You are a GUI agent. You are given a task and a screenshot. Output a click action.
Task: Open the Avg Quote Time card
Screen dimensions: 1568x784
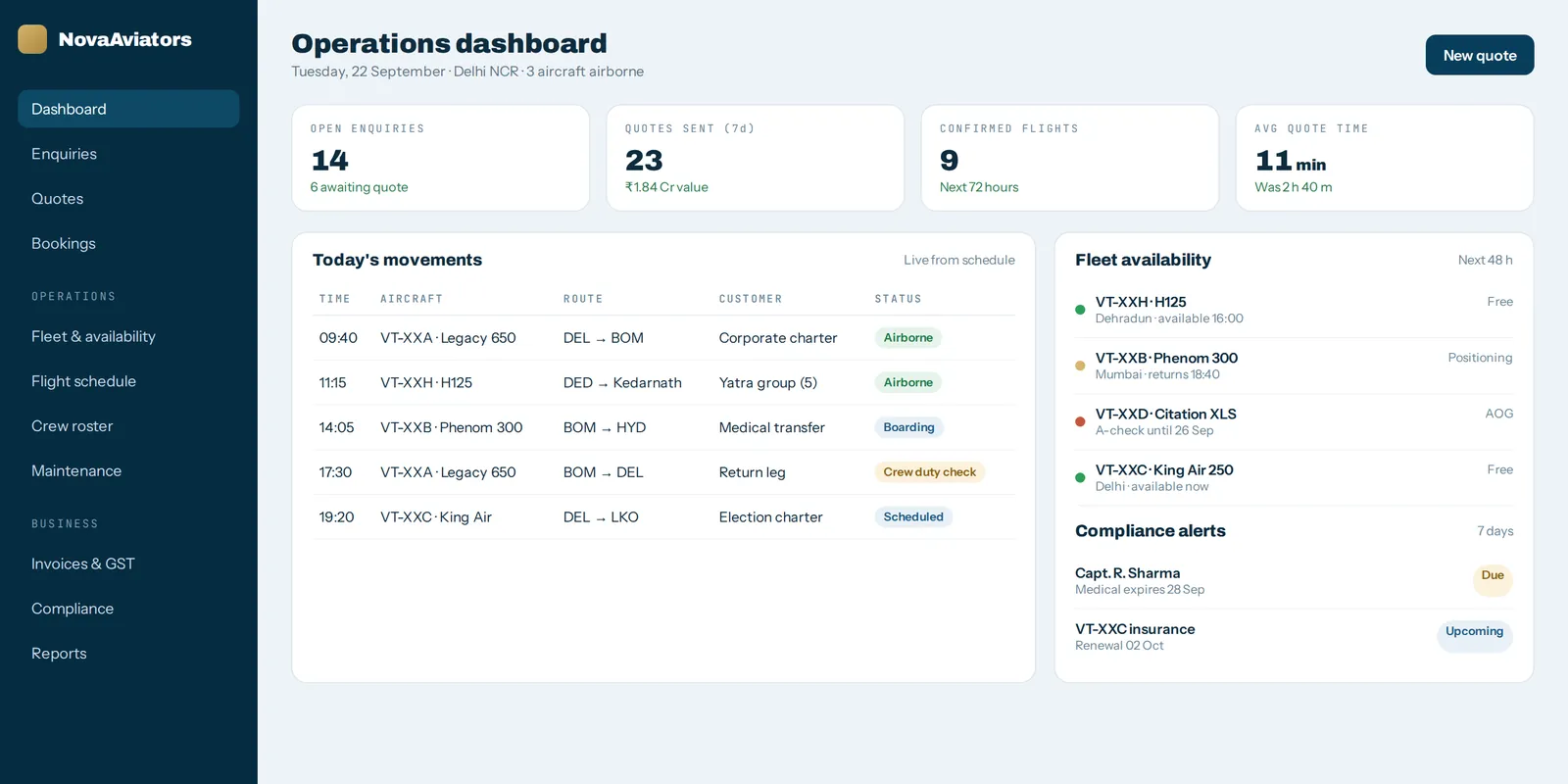click(x=1385, y=158)
